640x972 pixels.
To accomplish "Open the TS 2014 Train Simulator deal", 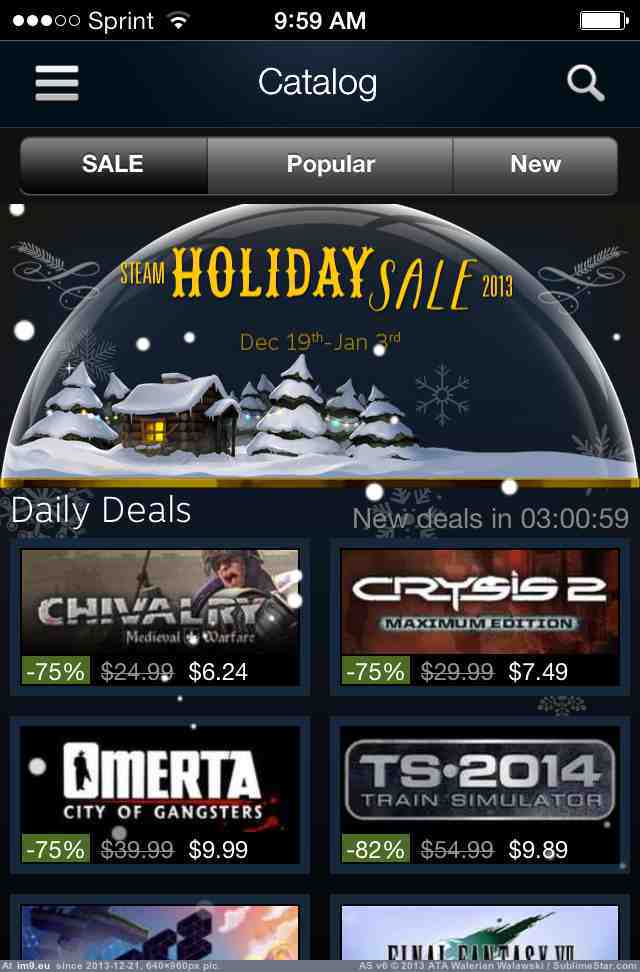I will click(480, 795).
